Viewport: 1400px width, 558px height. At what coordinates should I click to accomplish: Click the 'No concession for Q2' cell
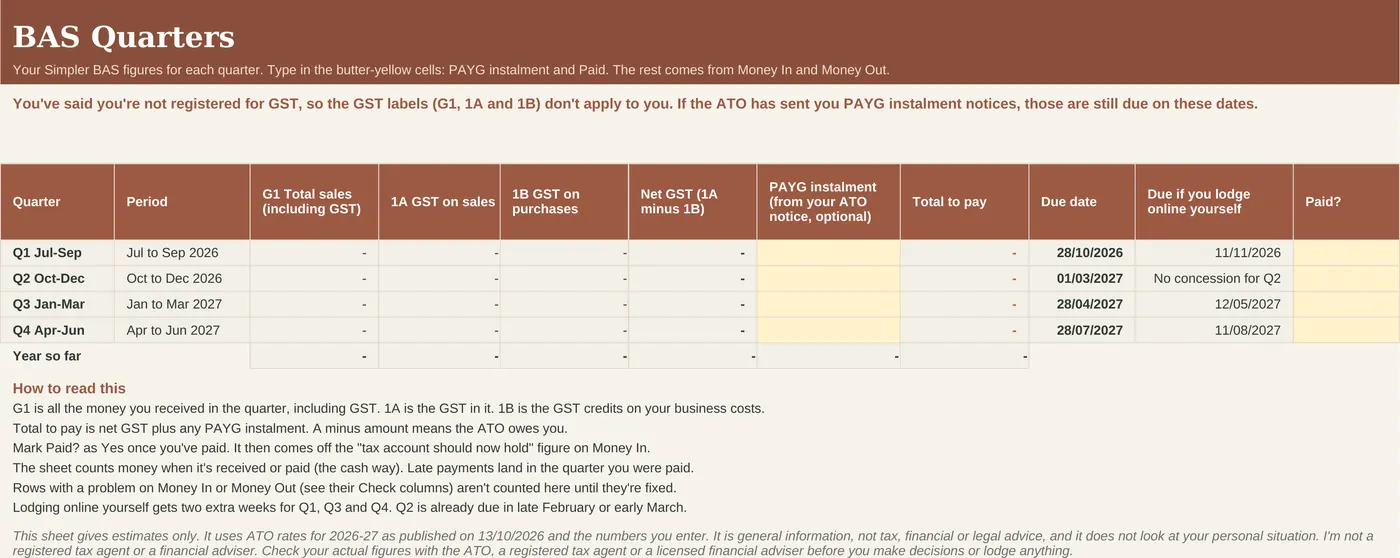[x=1214, y=279]
